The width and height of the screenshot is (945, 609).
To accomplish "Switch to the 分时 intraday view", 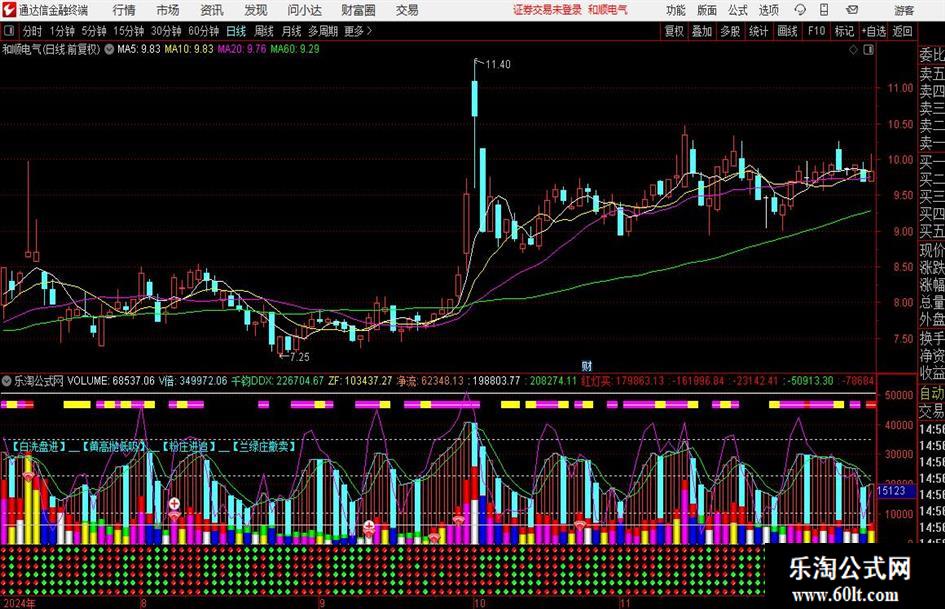I will (32, 31).
